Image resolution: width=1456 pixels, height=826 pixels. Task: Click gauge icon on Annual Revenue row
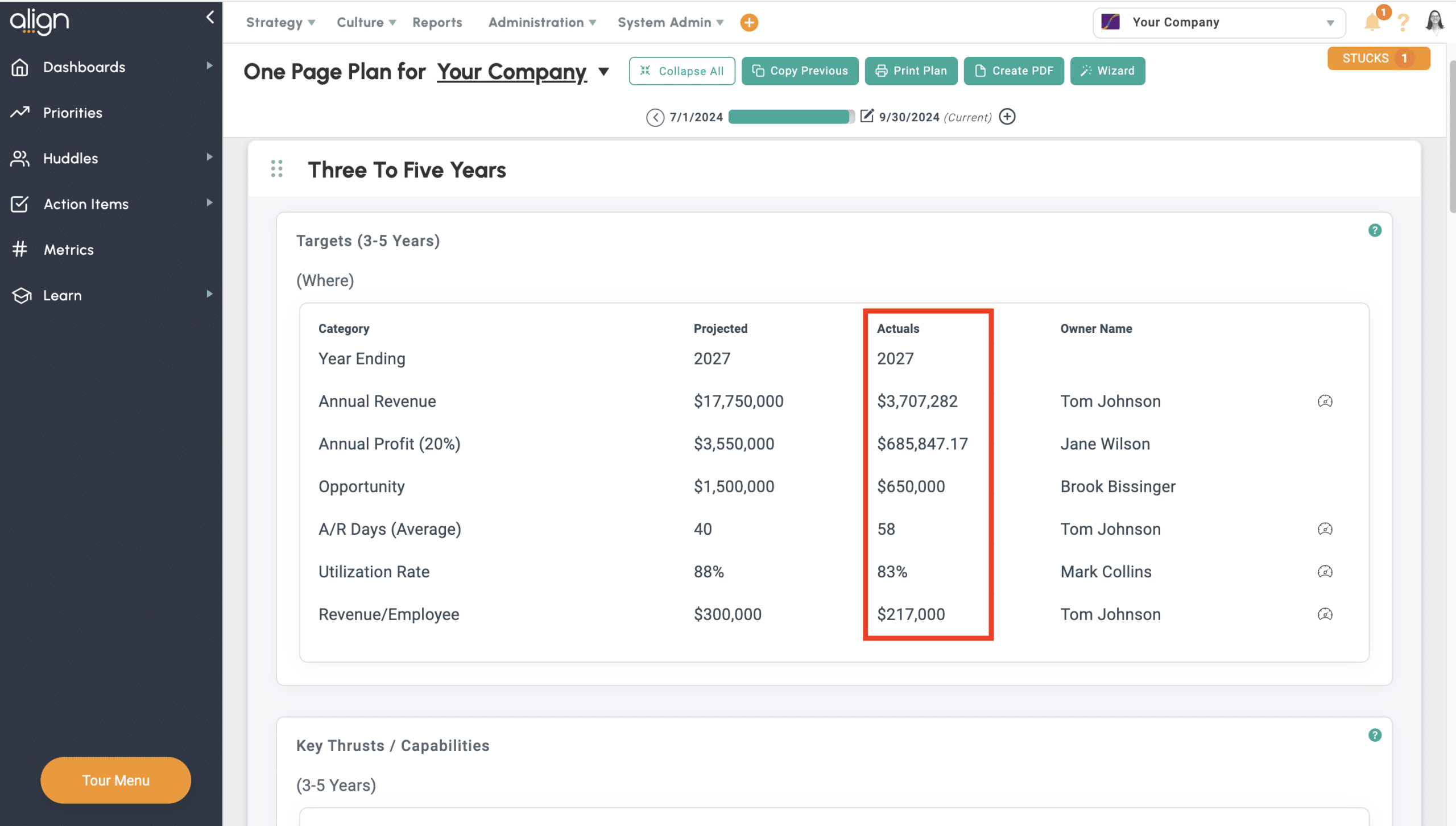pyautogui.click(x=1325, y=401)
